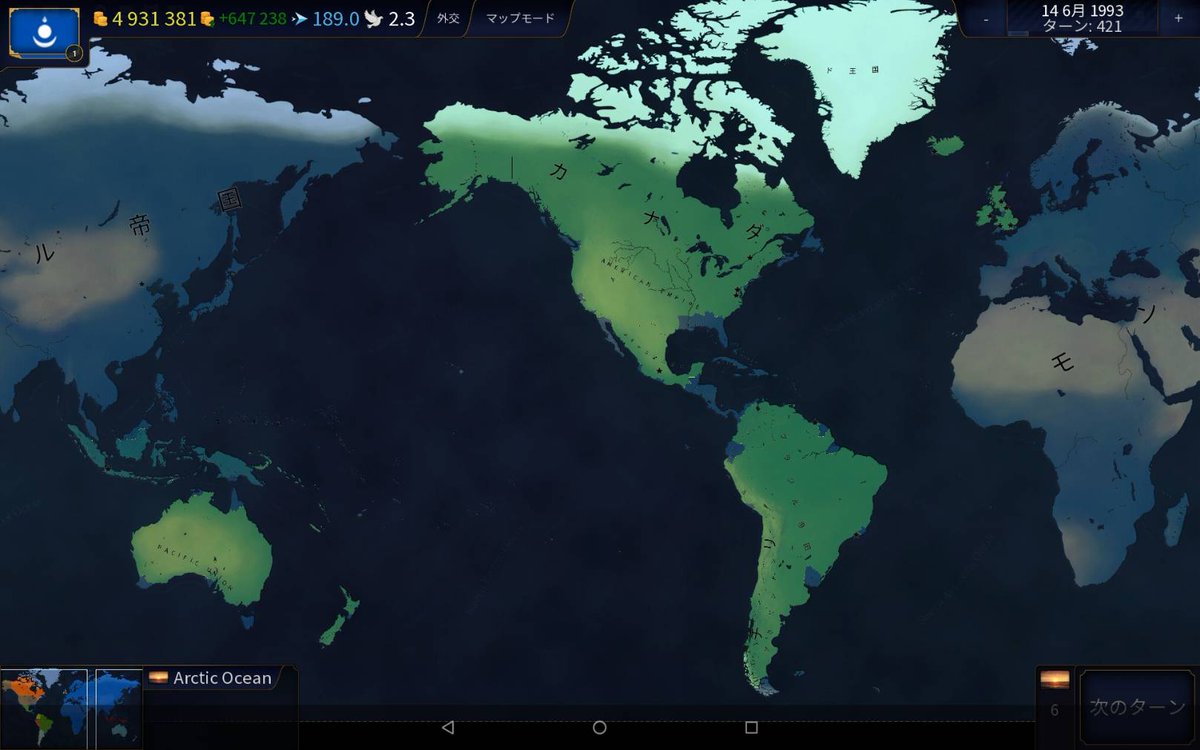Open the 外交 diplomacy menu
Image resolution: width=1200 pixels, height=750 pixels.
(x=448, y=19)
